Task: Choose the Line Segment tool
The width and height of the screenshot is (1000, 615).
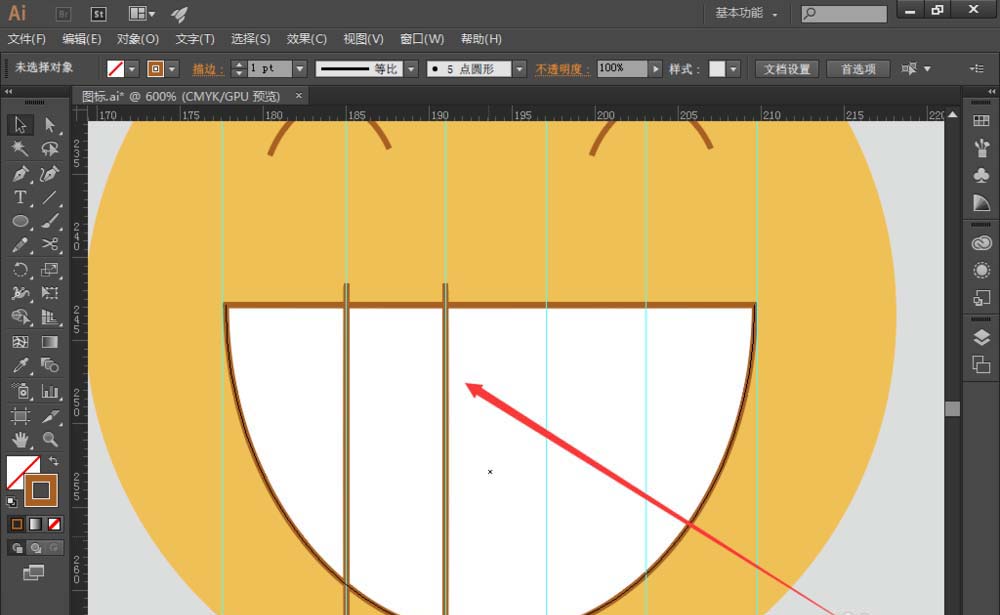Action: 50,198
